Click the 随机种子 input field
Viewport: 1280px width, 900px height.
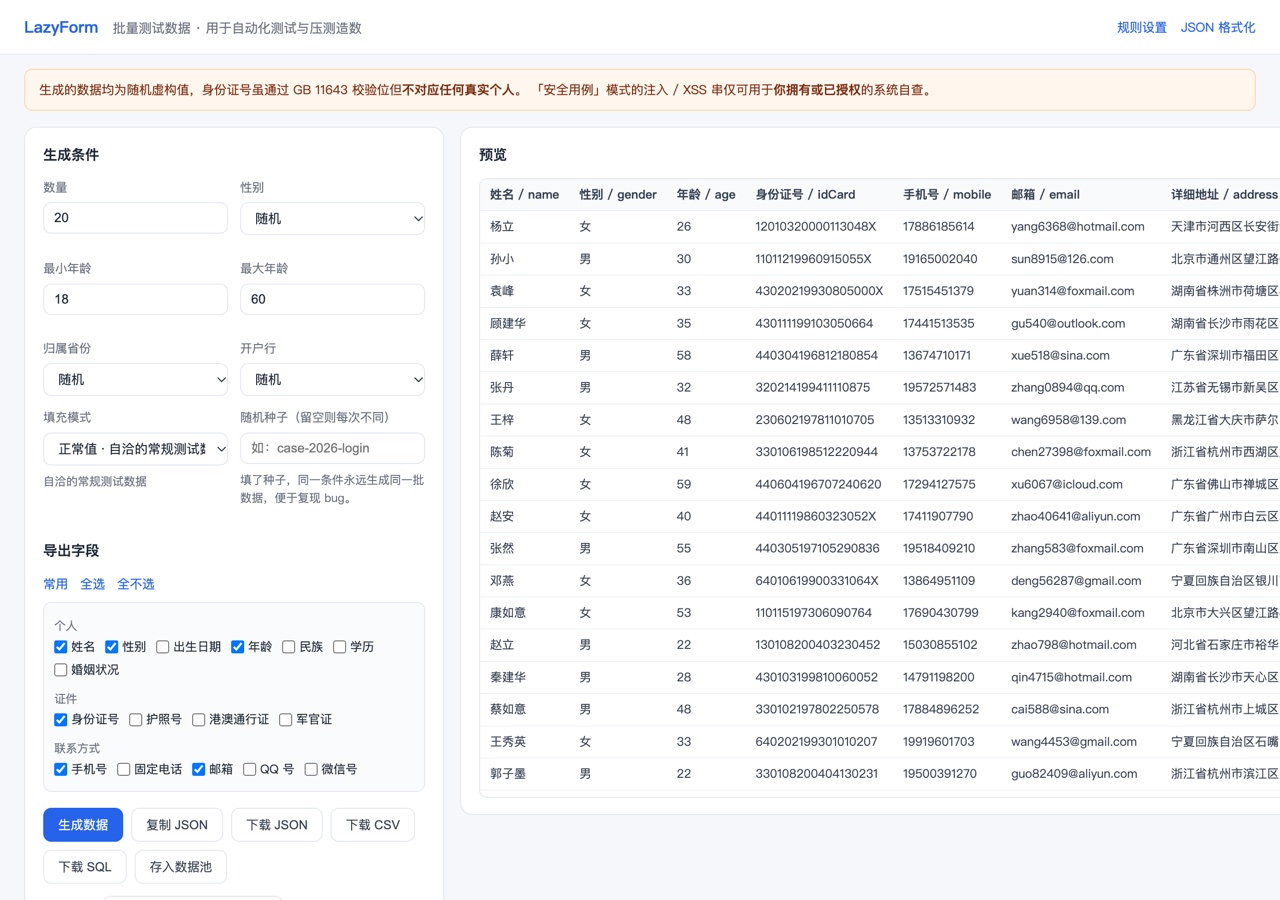point(332,448)
